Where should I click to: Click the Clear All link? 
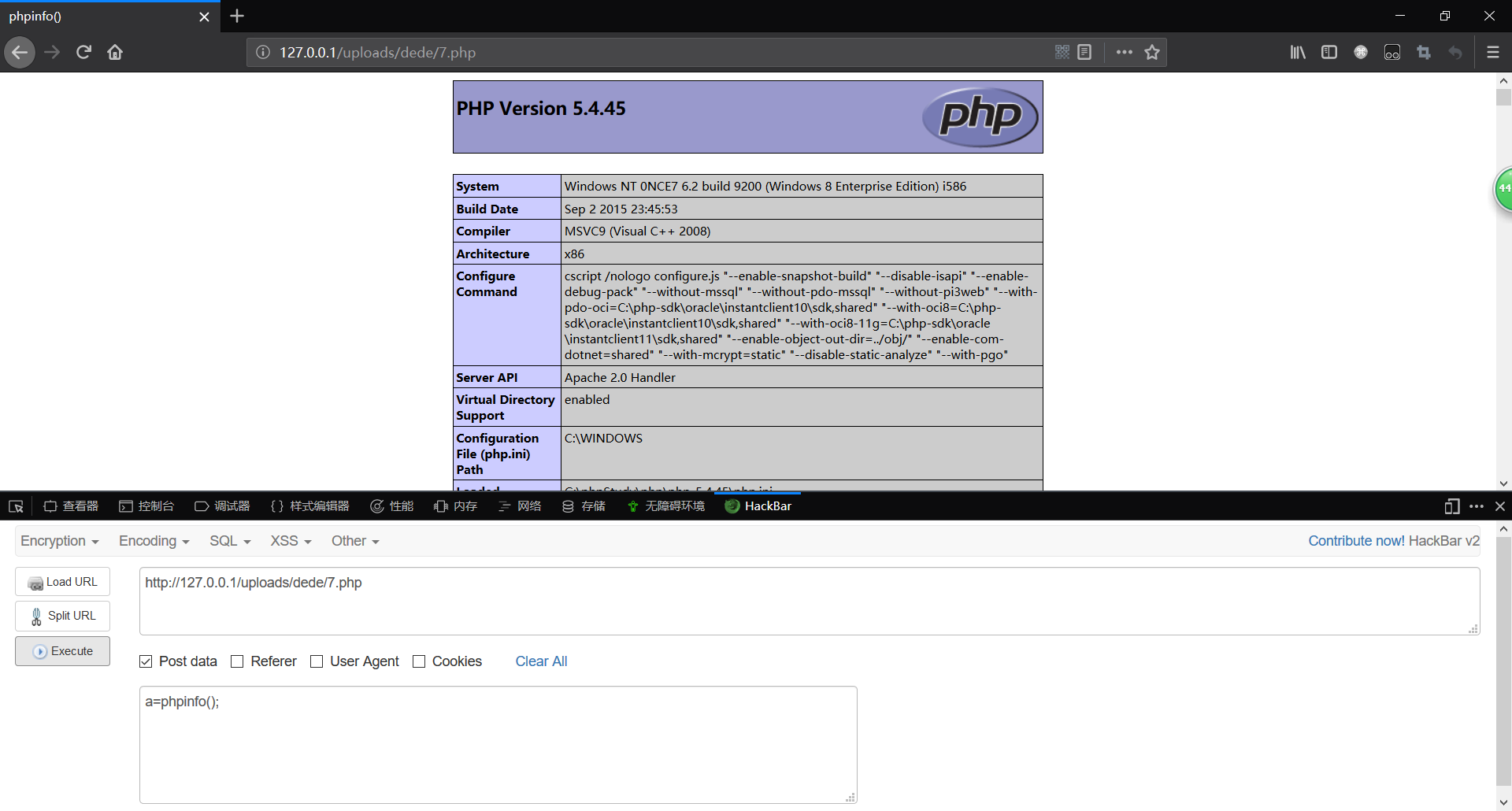tap(541, 661)
